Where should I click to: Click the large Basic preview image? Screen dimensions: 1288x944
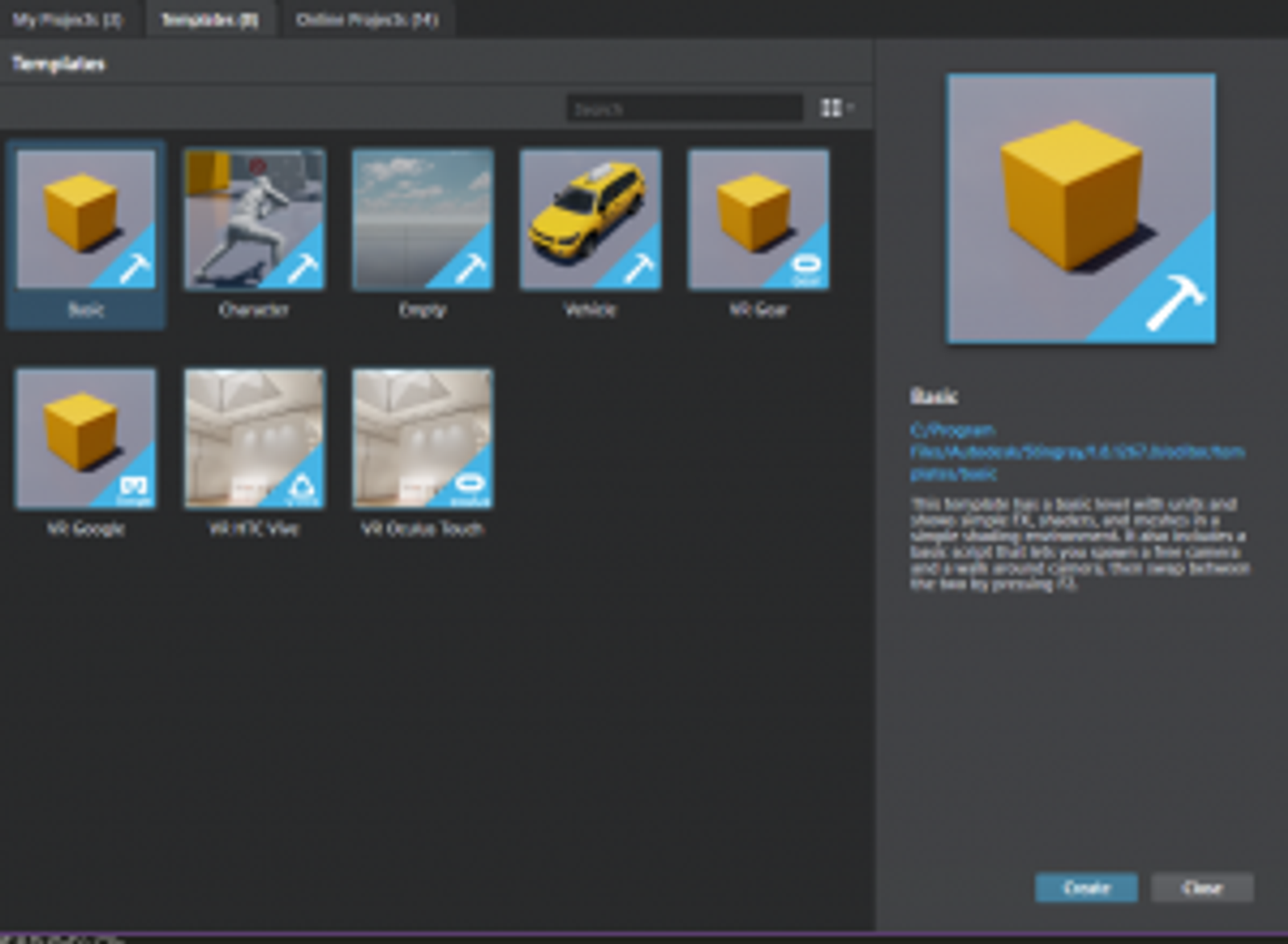(x=1081, y=208)
